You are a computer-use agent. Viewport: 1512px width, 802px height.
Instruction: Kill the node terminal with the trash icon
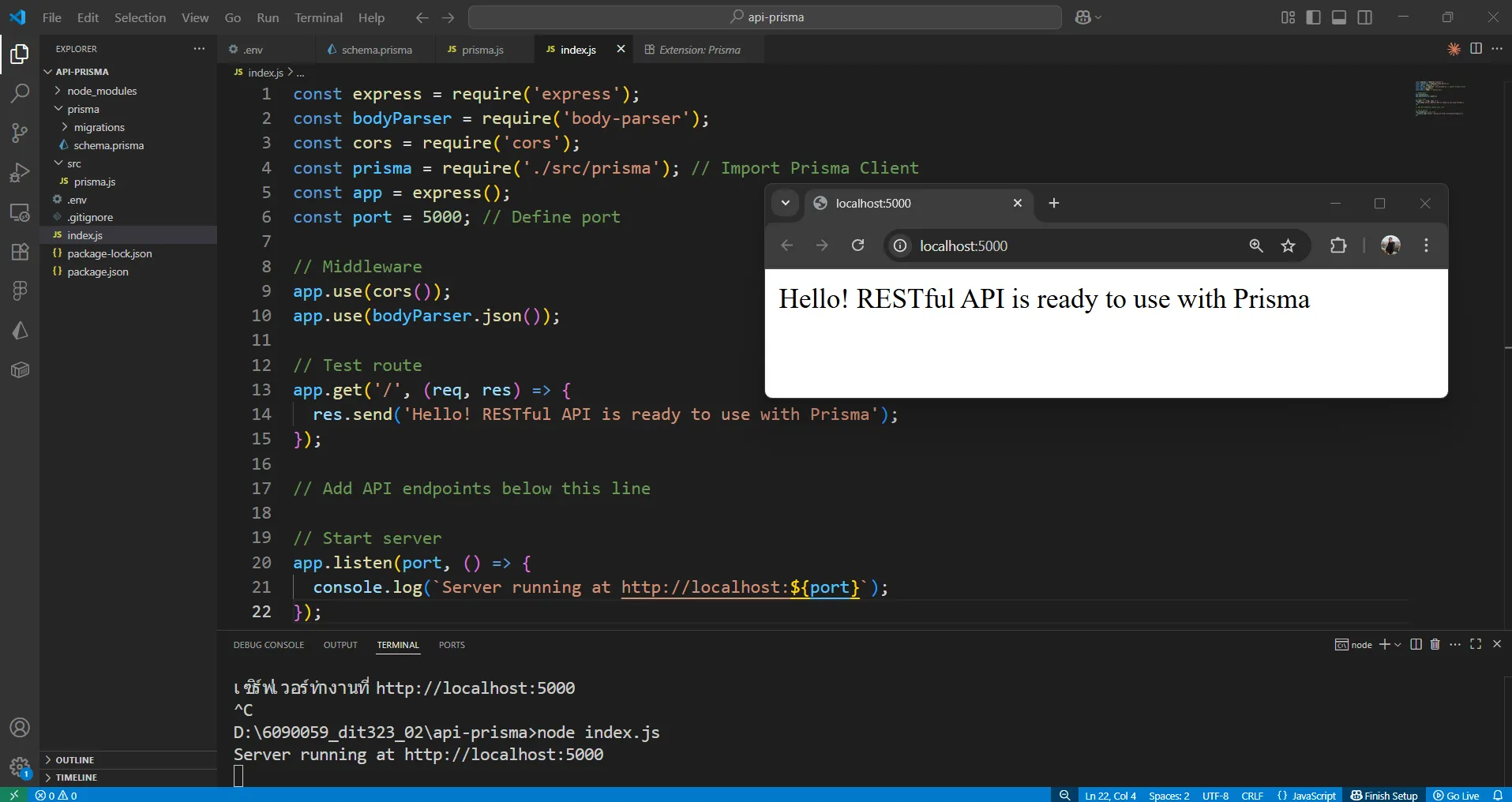[x=1435, y=644]
